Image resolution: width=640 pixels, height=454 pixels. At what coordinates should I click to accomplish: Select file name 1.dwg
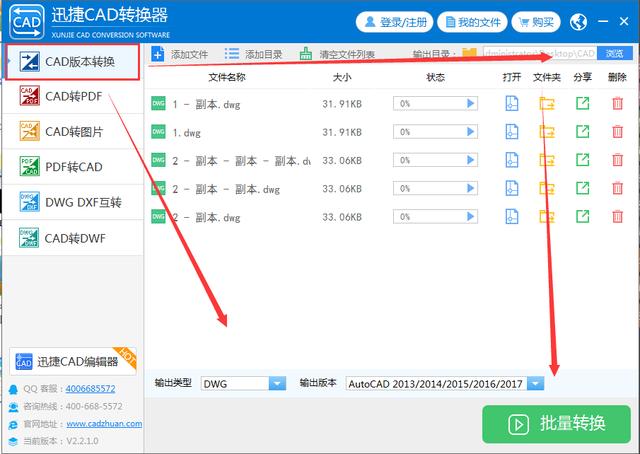click(x=186, y=133)
